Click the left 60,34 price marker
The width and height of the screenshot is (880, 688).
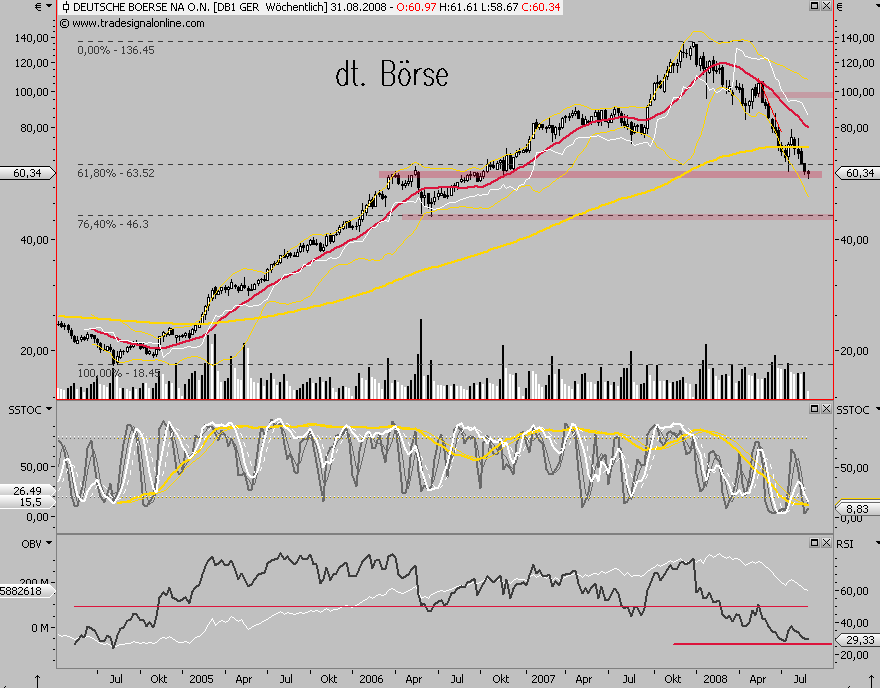click(x=28, y=173)
